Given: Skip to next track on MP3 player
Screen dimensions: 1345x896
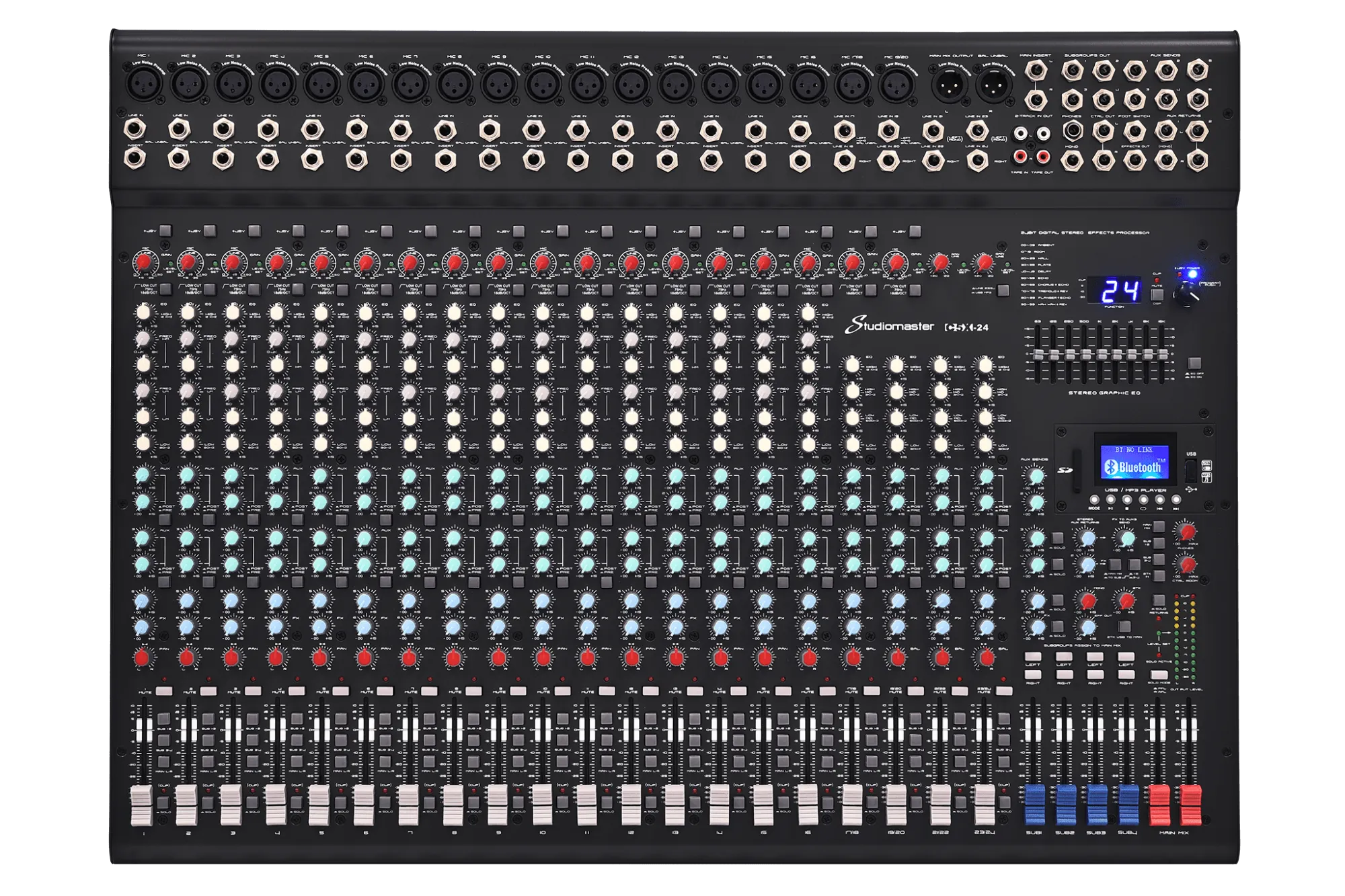Looking at the screenshot, I should pyautogui.click(x=1176, y=499).
